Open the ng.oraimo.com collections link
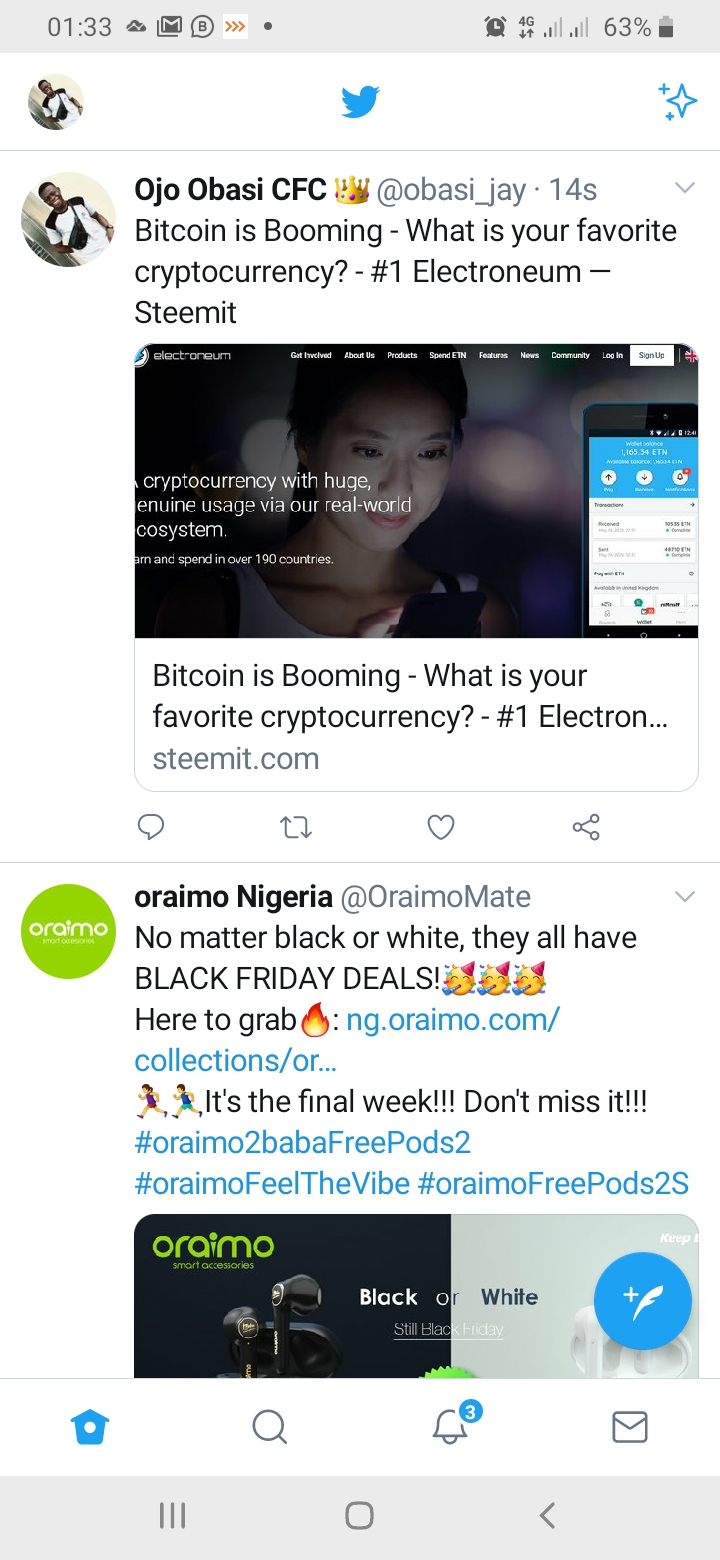The width and height of the screenshot is (720, 1560). [347, 1040]
